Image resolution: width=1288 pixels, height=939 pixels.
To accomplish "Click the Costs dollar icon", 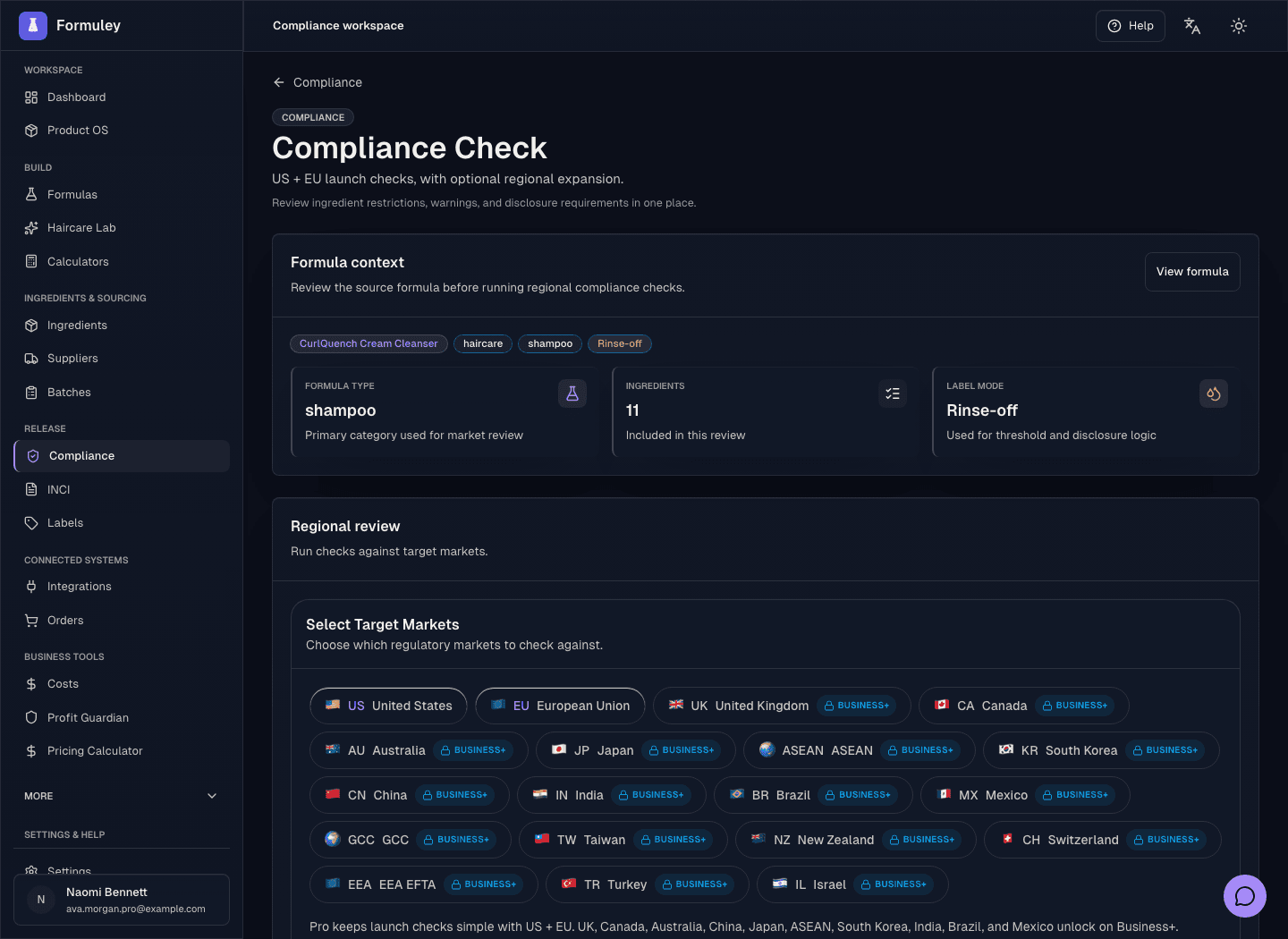I will (x=31, y=684).
